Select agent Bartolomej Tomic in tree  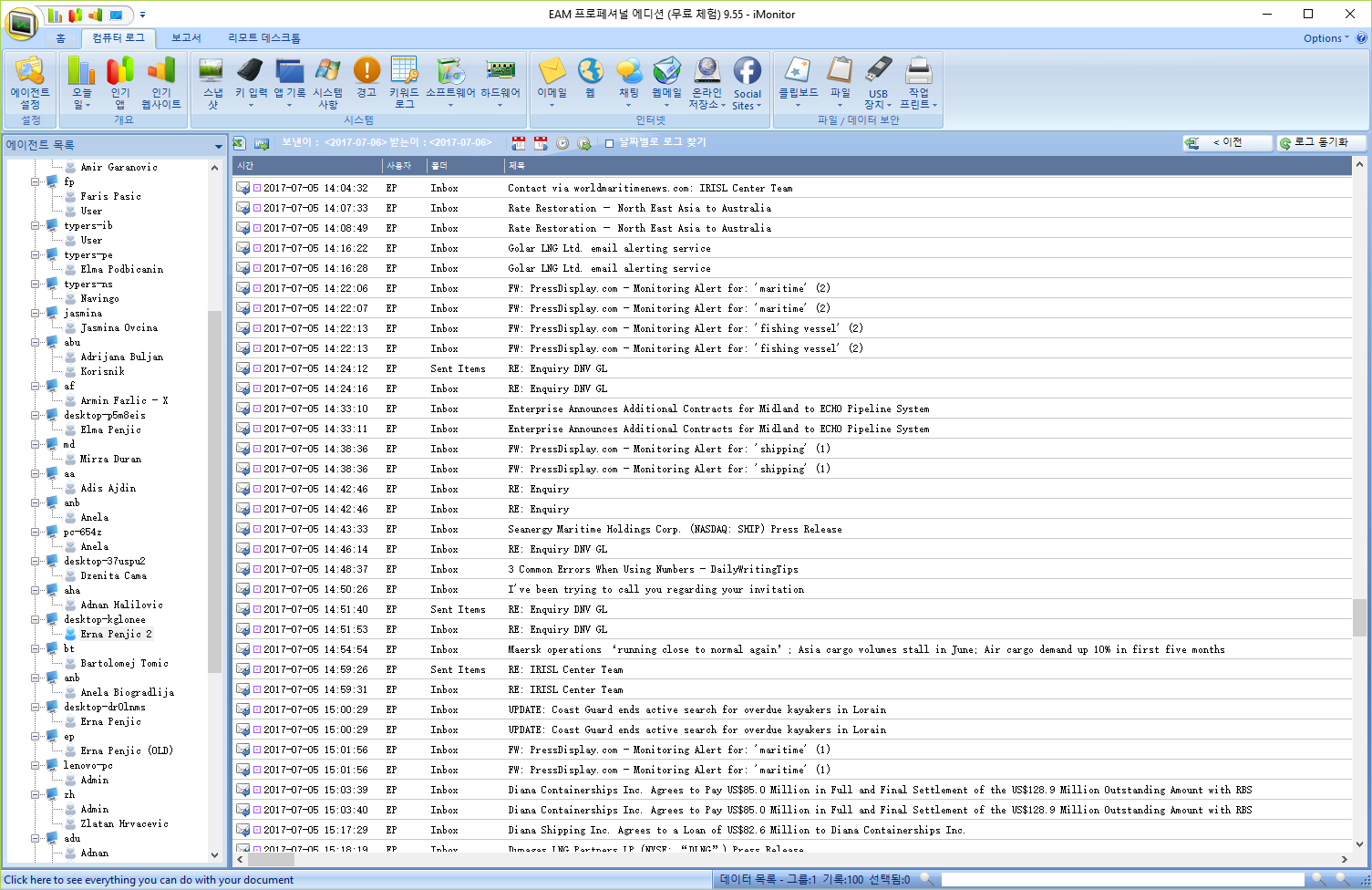pos(124,663)
